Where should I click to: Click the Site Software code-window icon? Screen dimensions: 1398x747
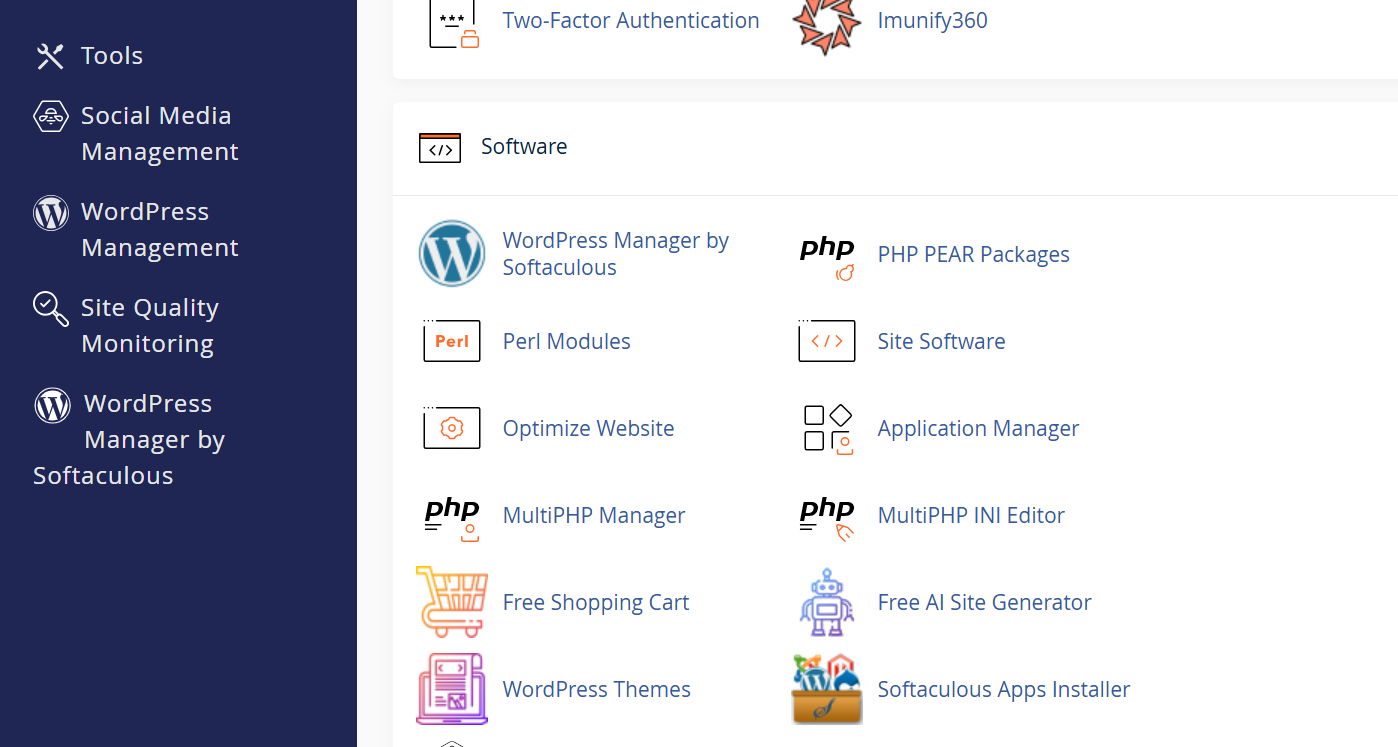tap(827, 341)
